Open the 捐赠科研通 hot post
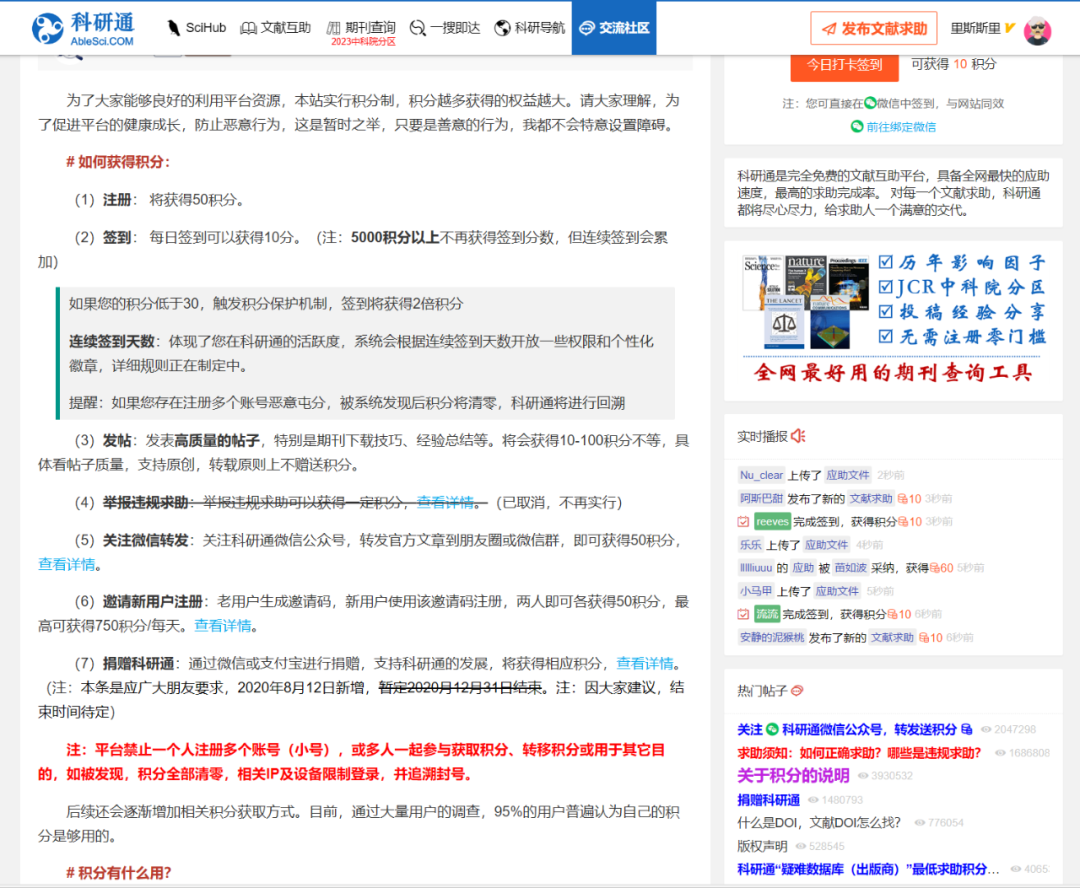 [769, 797]
